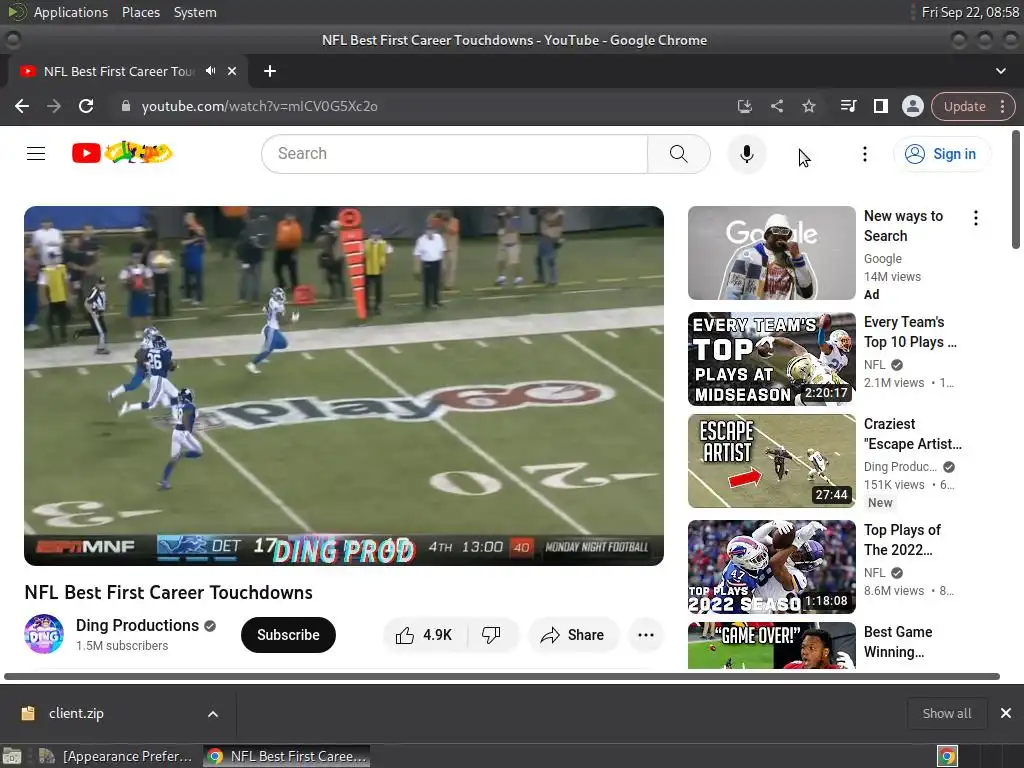Expand client.zip download options chevron

pos(213,714)
